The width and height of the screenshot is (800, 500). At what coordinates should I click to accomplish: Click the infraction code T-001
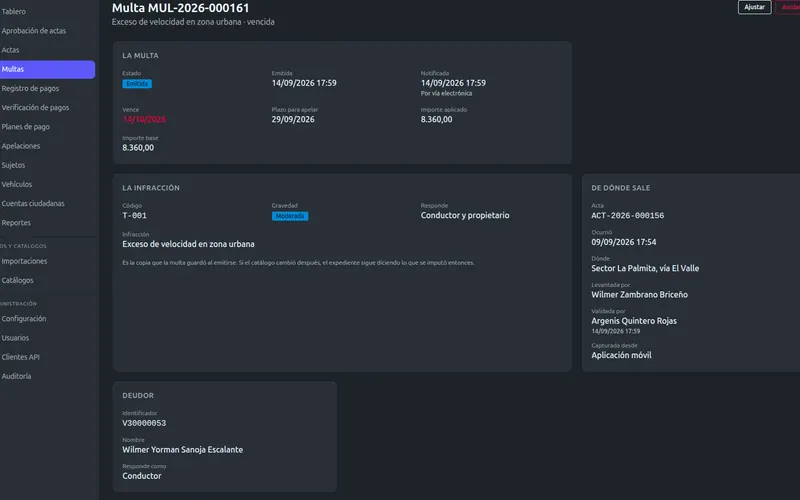tap(135, 216)
